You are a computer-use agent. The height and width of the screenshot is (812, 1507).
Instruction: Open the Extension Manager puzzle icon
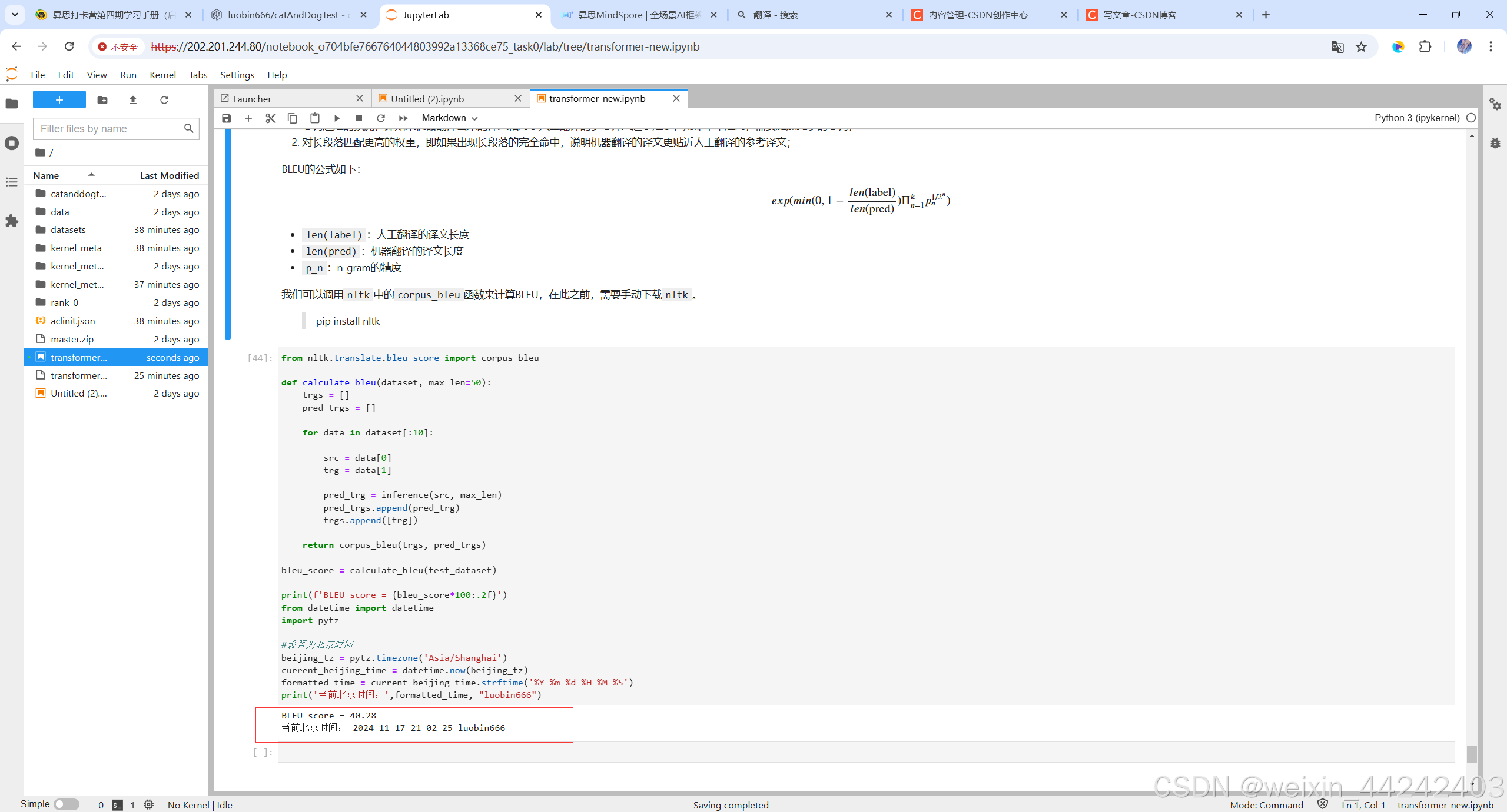tap(12, 221)
